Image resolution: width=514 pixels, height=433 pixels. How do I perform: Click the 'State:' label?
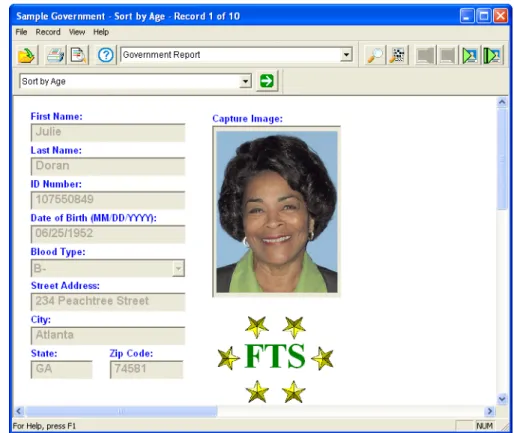(x=44, y=353)
